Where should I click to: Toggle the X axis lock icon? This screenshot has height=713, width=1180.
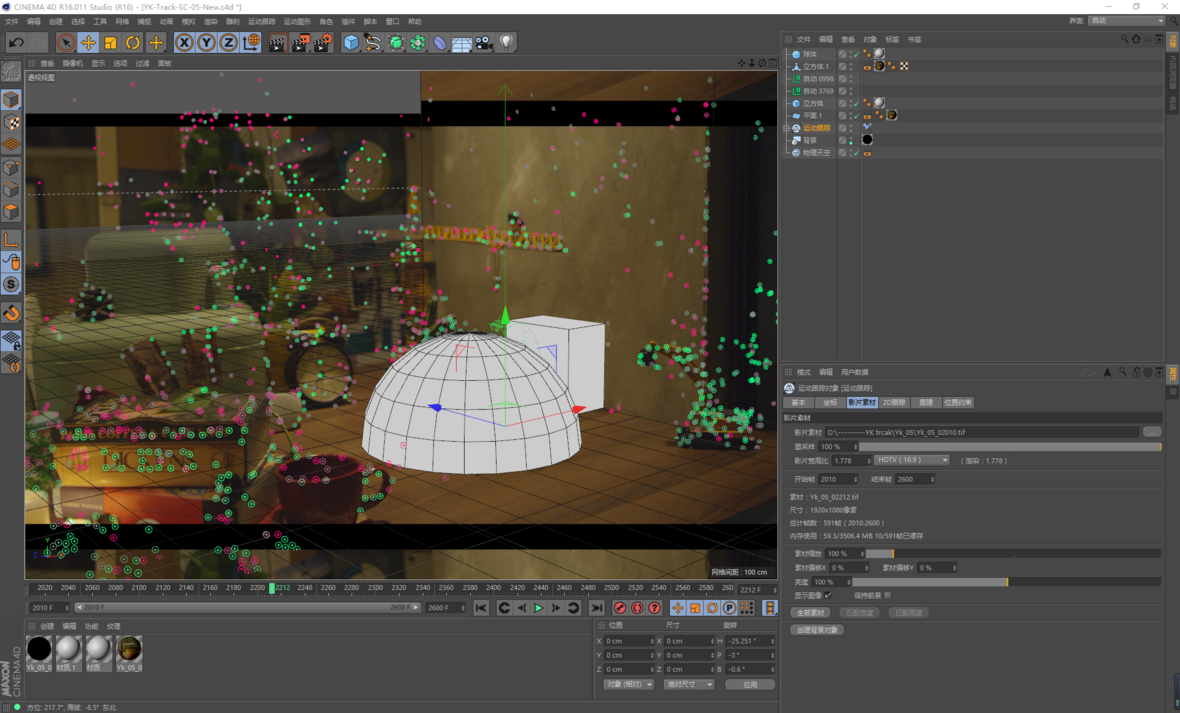tap(184, 42)
